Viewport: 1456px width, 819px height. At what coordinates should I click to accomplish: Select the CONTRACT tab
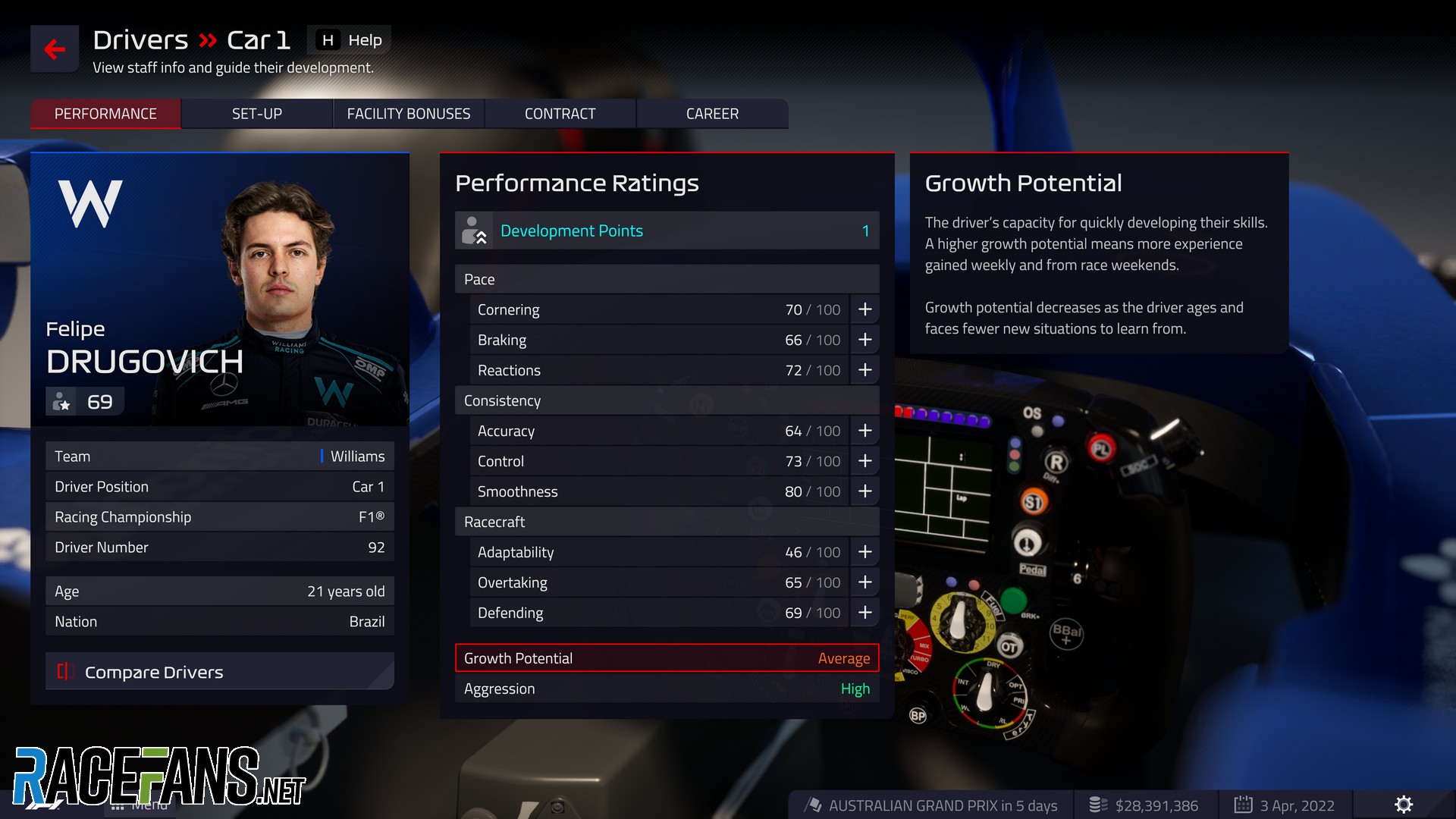(x=559, y=113)
